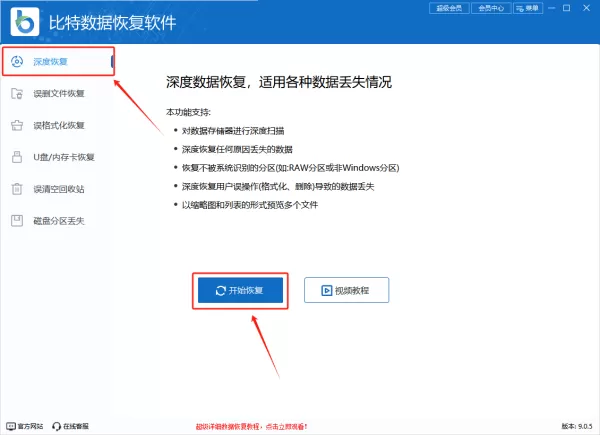Image resolution: width=600 pixels, height=435 pixels.
Task: Click the refresh icon on 开始恢复
Action: [x=221, y=291]
